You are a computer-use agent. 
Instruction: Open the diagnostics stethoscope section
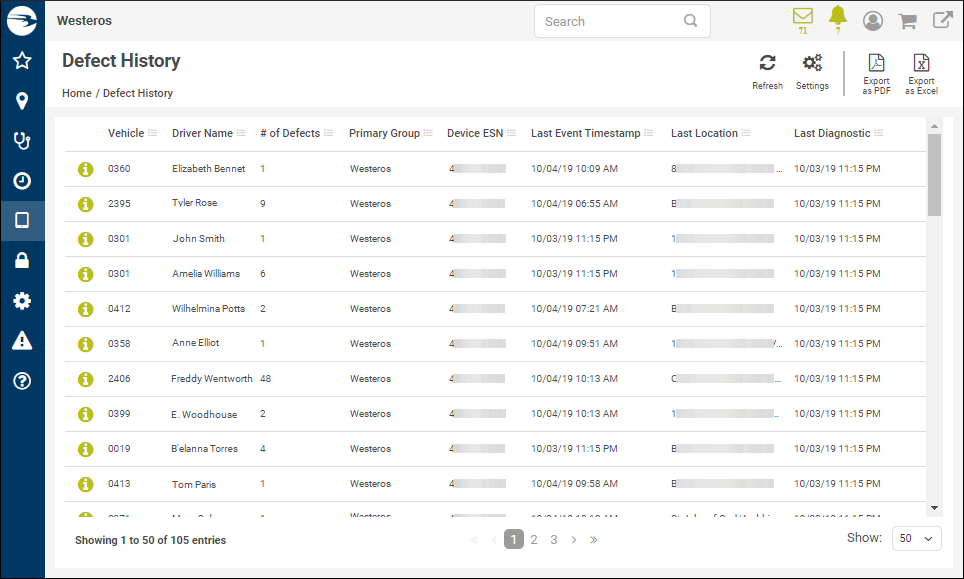pos(22,141)
